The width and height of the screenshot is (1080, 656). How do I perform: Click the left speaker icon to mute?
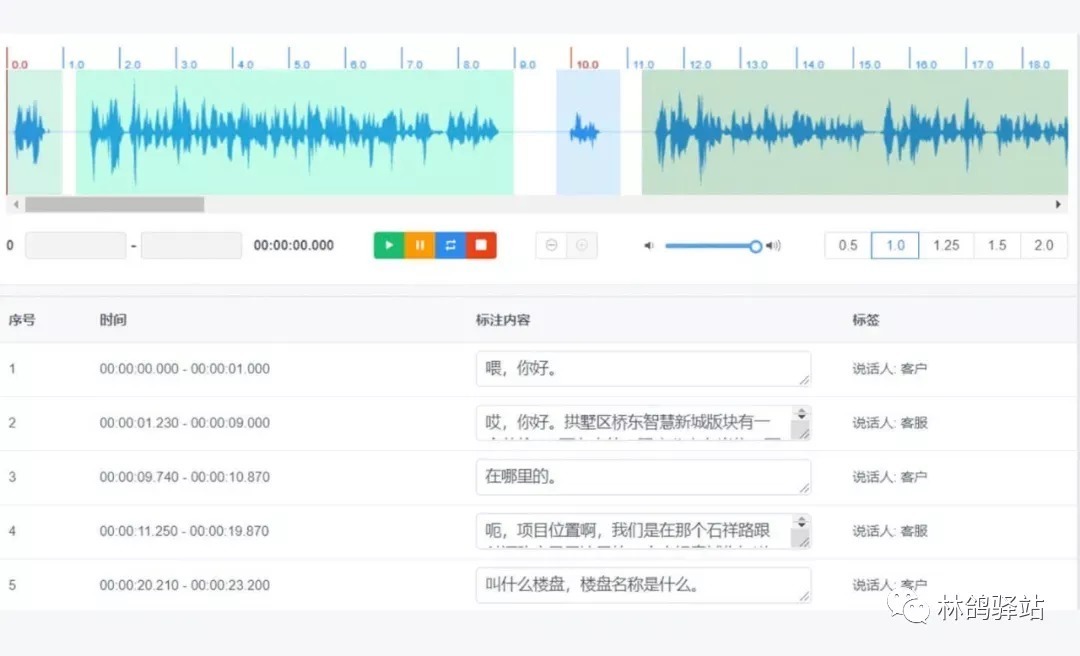(x=647, y=245)
